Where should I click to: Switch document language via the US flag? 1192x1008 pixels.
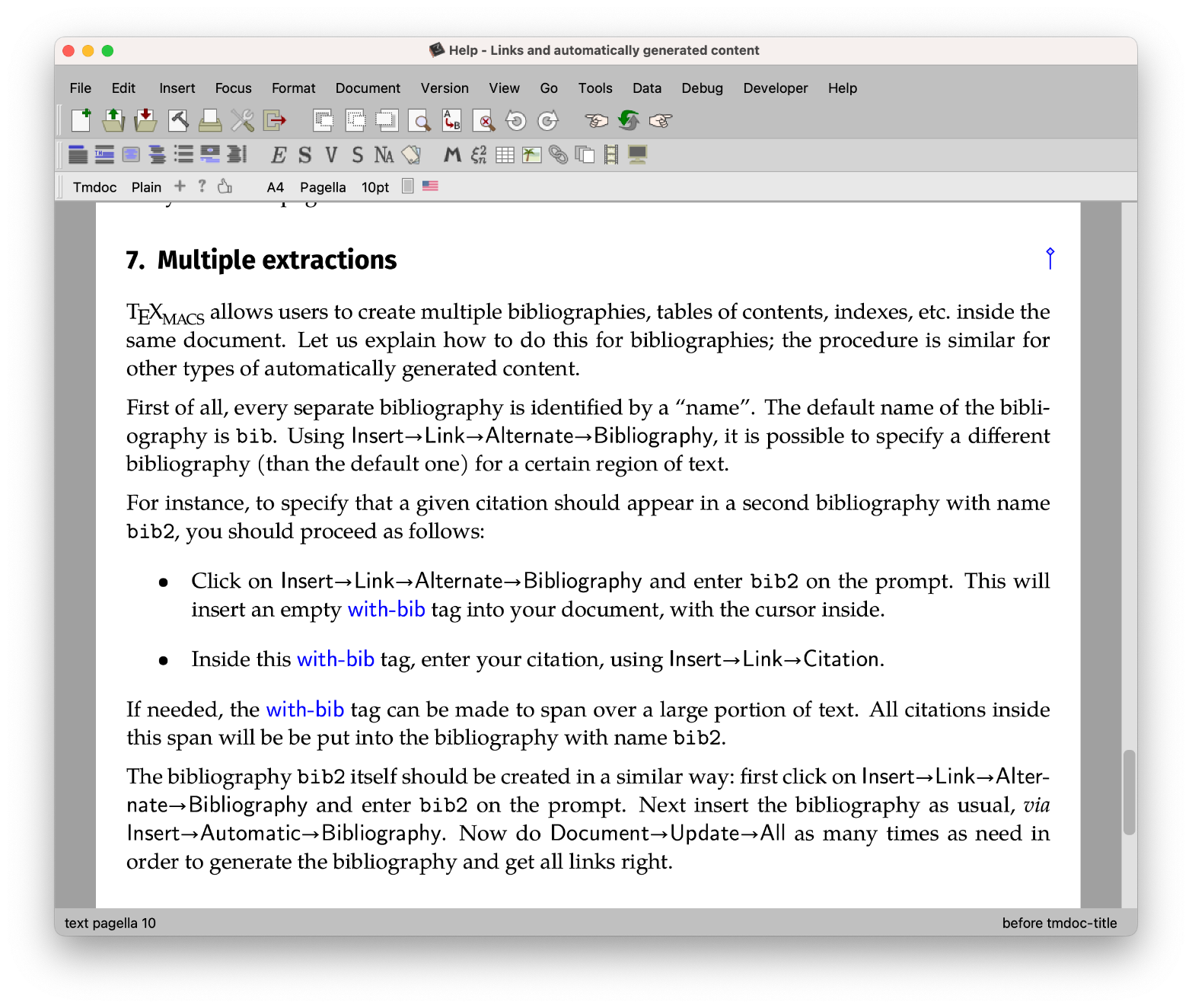click(430, 186)
